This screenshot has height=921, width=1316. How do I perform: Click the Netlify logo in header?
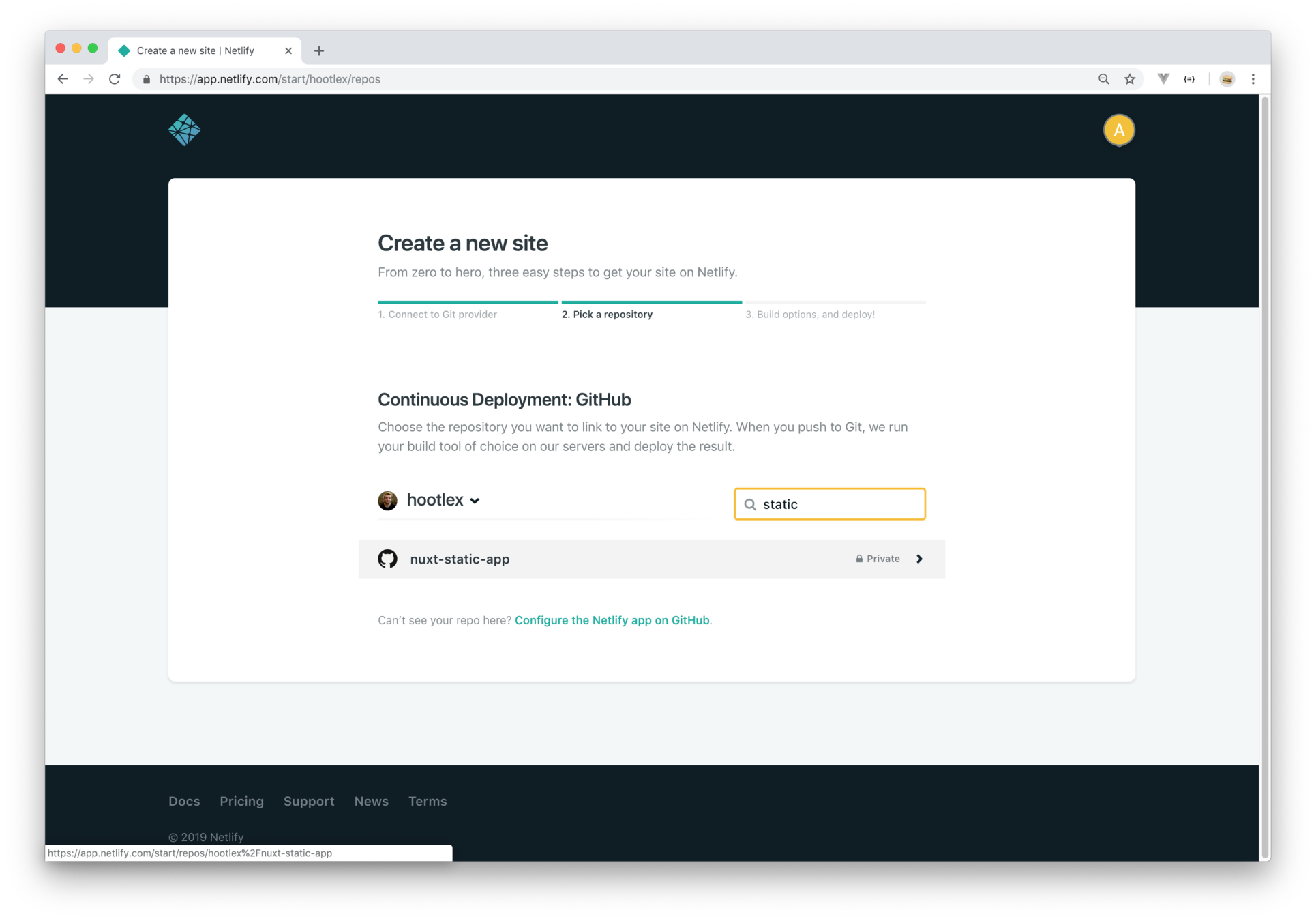coord(184,130)
